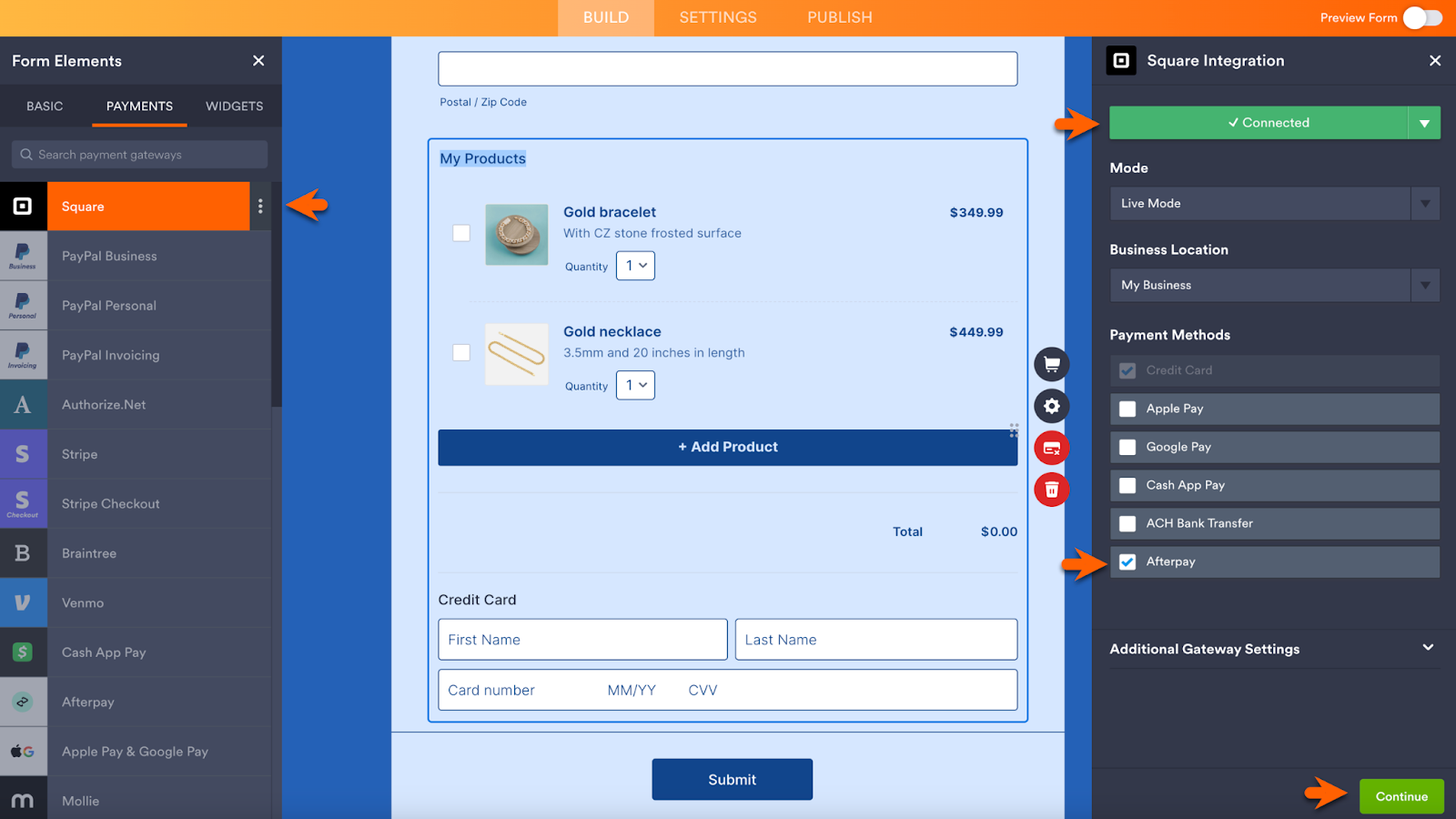This screenshot has width=1456, height=819.
Task: Select the PAYMENTS elements tab
Action: [x=139, y=106]
